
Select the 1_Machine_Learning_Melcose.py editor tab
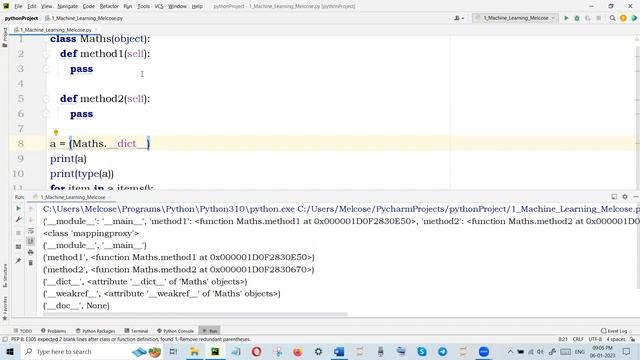pyautogui.click(x=56, y=30)
